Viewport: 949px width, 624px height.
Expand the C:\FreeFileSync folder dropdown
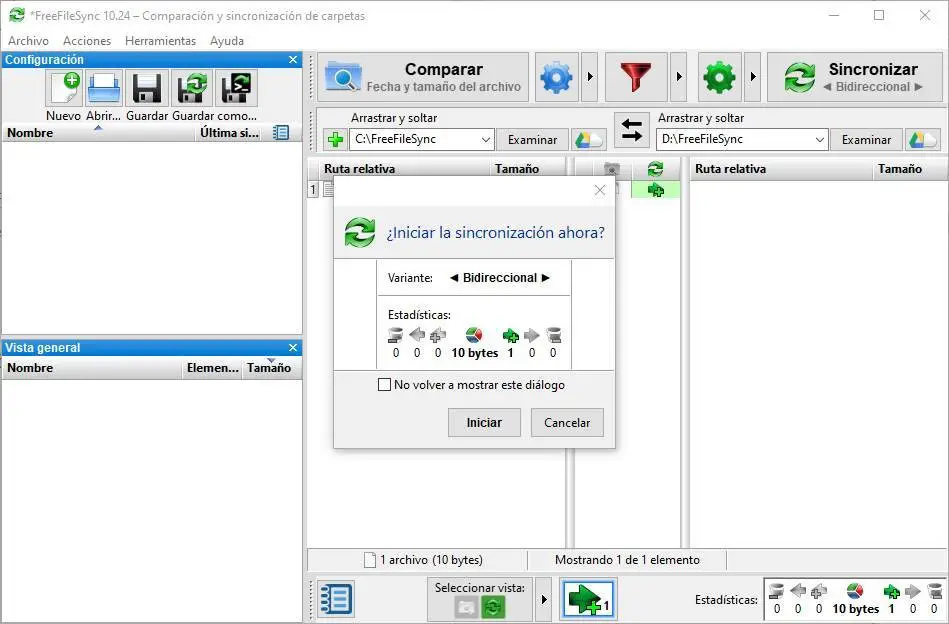pos(485,140)
